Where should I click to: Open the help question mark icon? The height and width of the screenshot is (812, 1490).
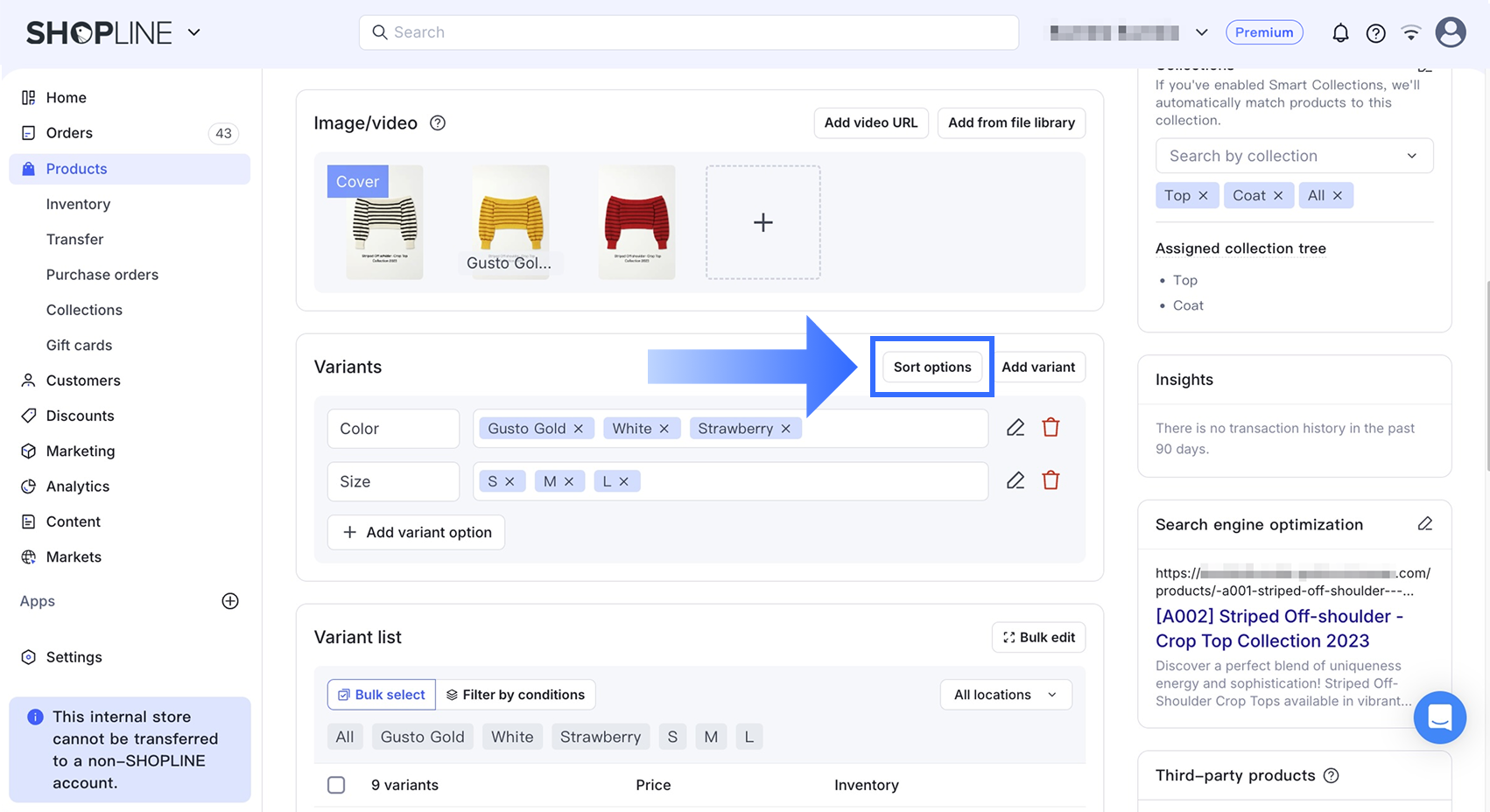1376,33
